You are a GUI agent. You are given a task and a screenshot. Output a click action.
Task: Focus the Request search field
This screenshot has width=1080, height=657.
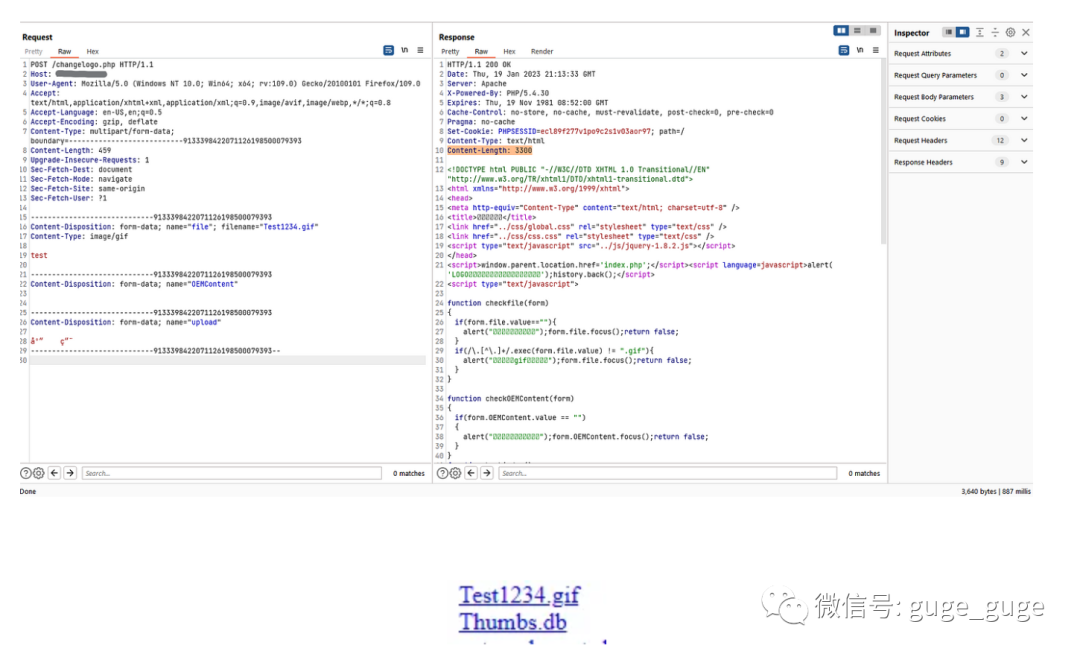click(x=231, y=473)
